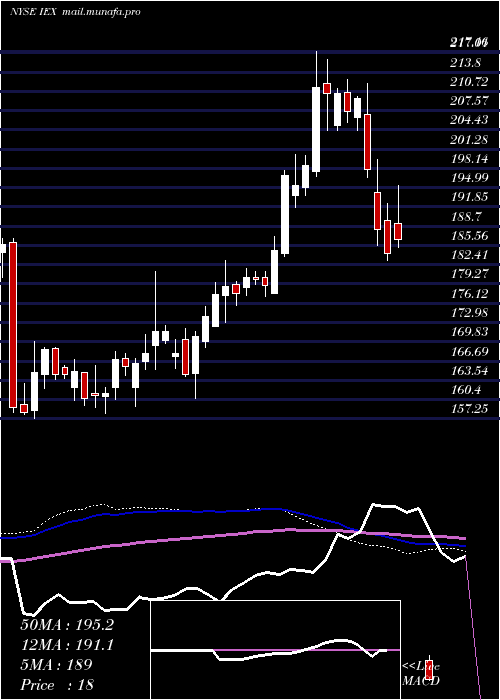Click the 201.28 price axis label
This screenshot has height=700, width=500.
pos(468,140)
